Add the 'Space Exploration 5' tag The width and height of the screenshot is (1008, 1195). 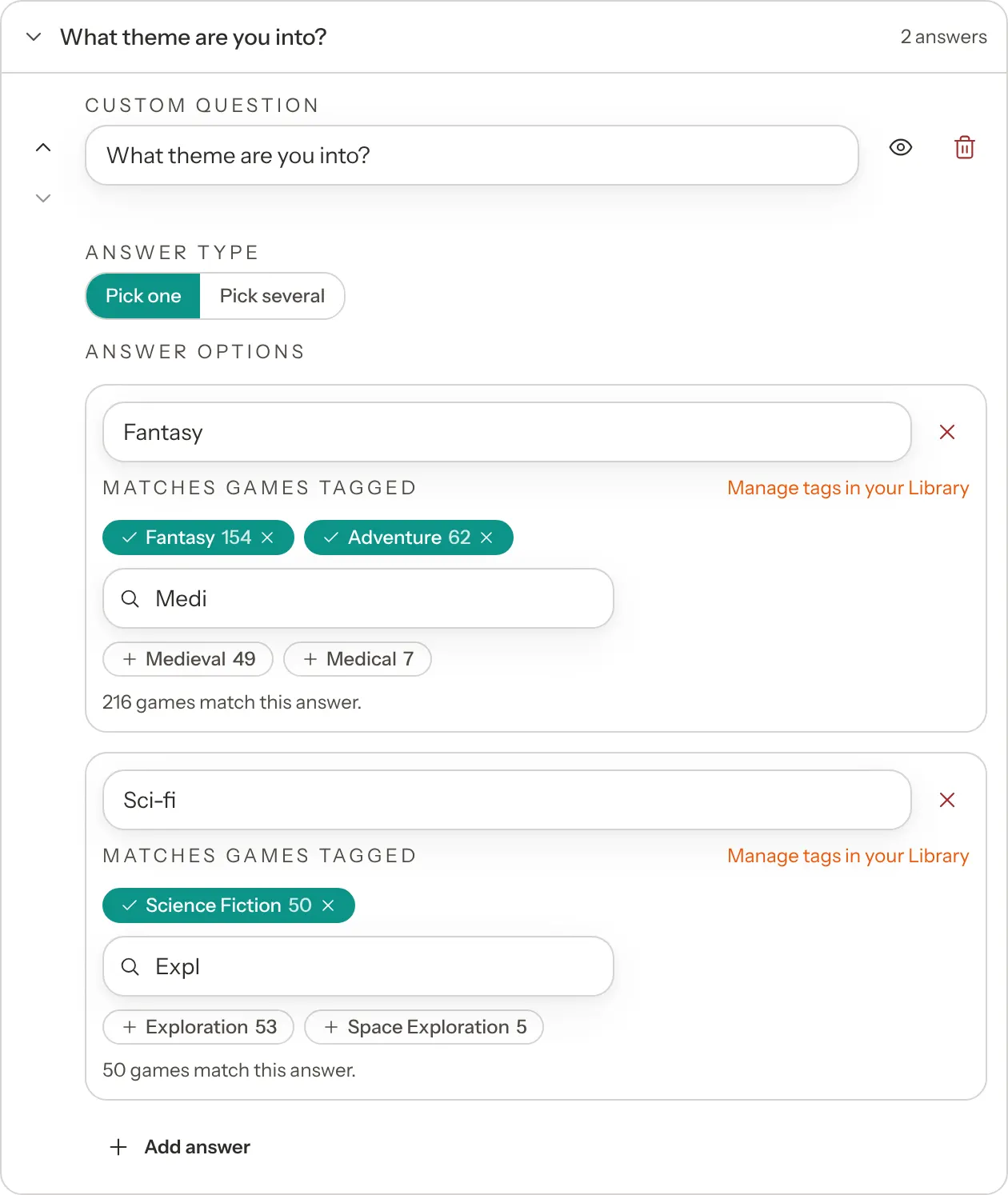pos(424,1027)
